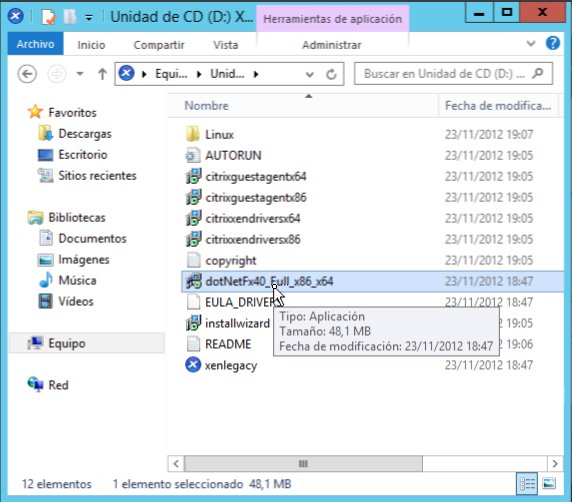572x502 pixels.
Task: Open the Help question mark icon
Action: [553, 43]
